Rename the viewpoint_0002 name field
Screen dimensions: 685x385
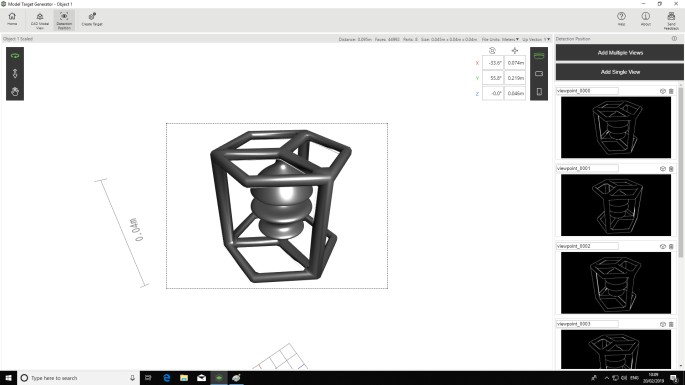point(587,246)
